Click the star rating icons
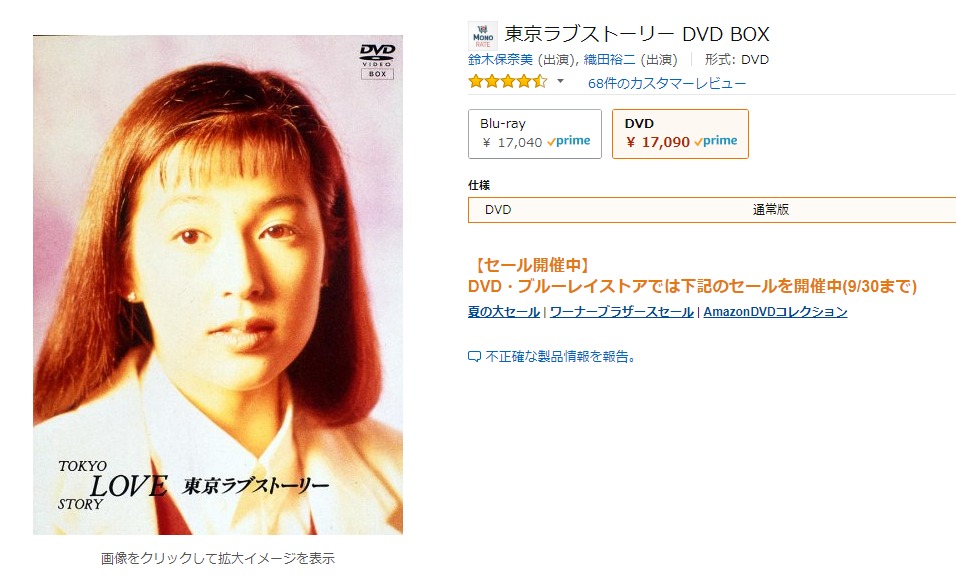The image size is (956, 579). [507, 82]
